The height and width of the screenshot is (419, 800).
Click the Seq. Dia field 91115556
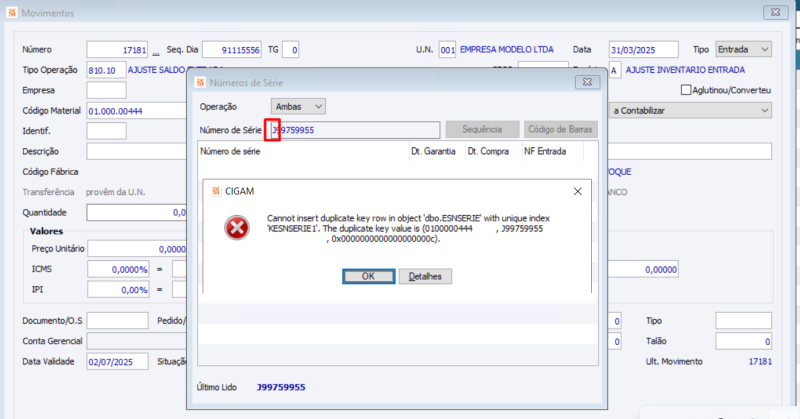pos(232,50)
